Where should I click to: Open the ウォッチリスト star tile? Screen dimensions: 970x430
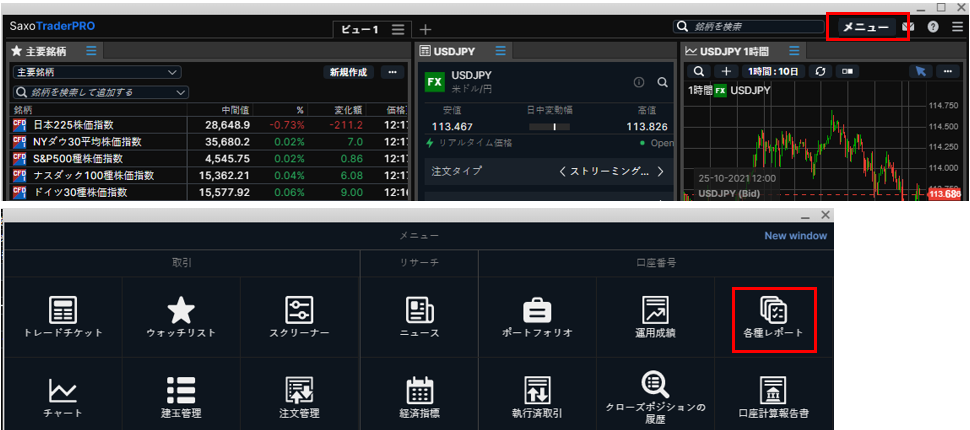click(181, 317)
